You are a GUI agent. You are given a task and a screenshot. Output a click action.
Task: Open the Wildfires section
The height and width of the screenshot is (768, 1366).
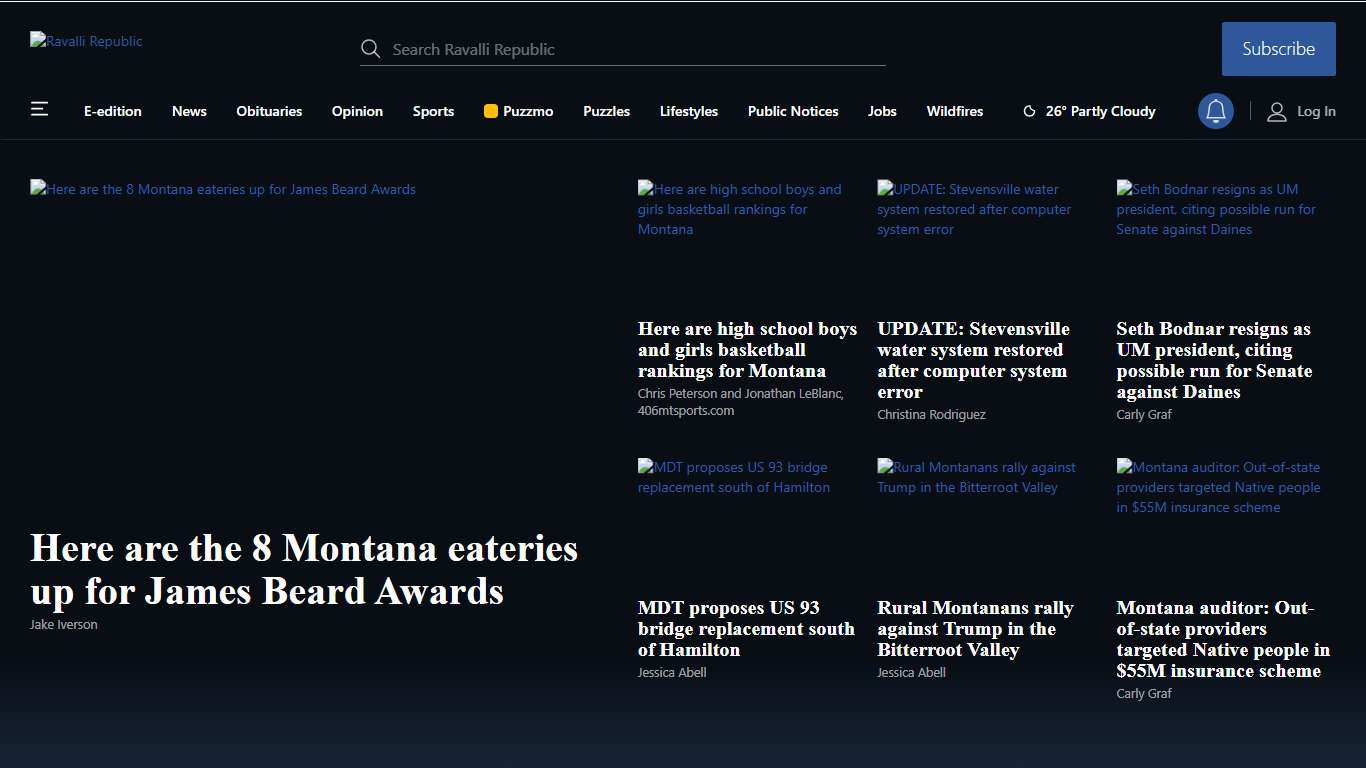pyautogui.click(x=954, y=112)
